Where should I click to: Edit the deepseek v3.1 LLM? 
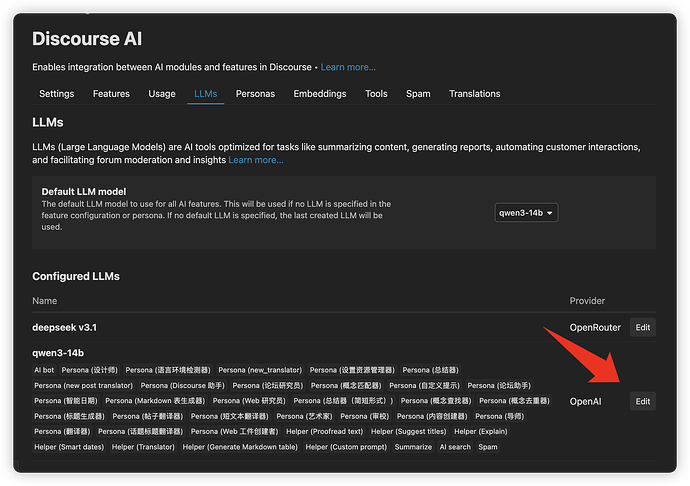[642, 328]
